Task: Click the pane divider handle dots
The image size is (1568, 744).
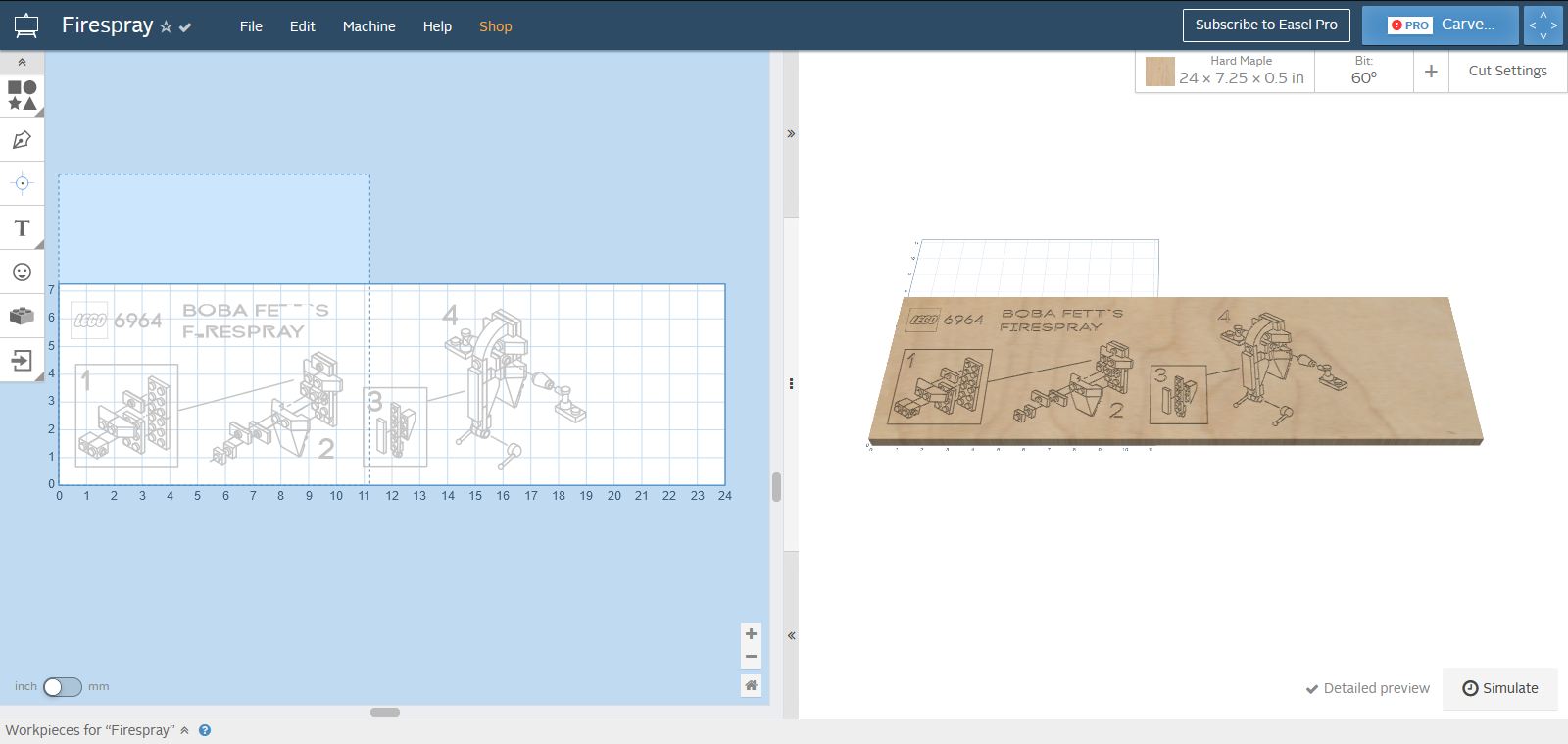Action: click(791, 384)
